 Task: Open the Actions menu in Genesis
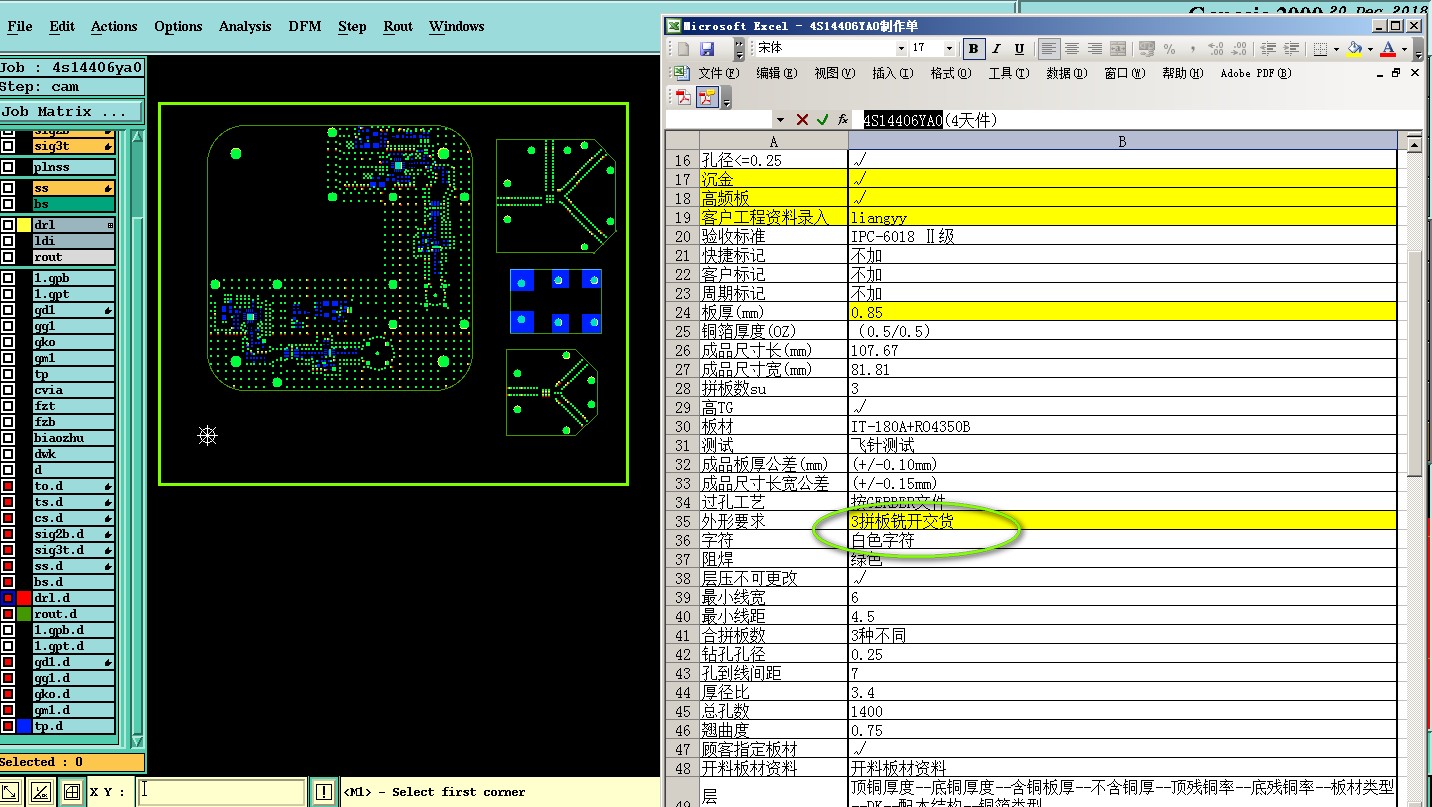click(x=114, y=26)
